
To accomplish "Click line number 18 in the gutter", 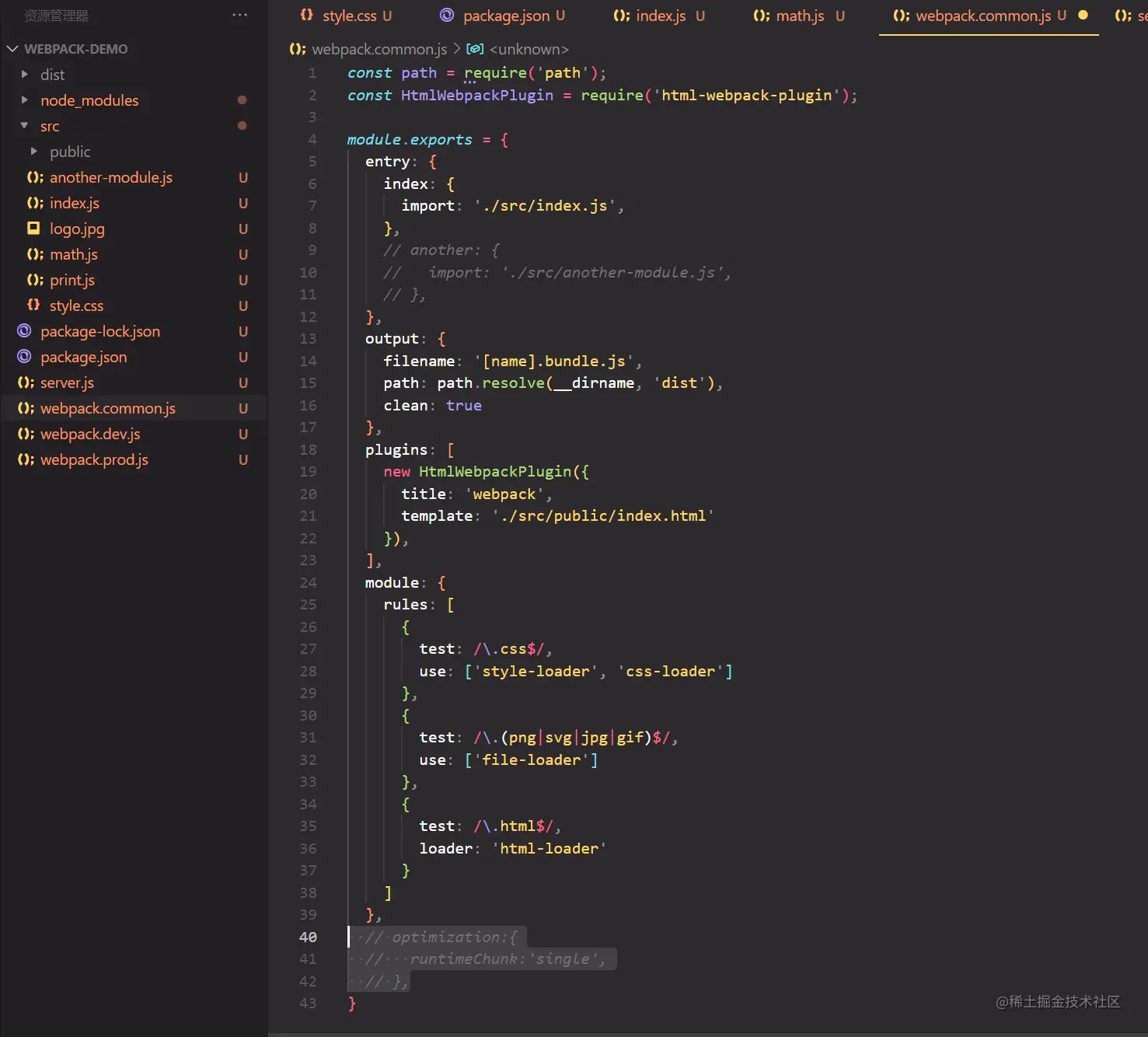I will (x=308, y=449).
